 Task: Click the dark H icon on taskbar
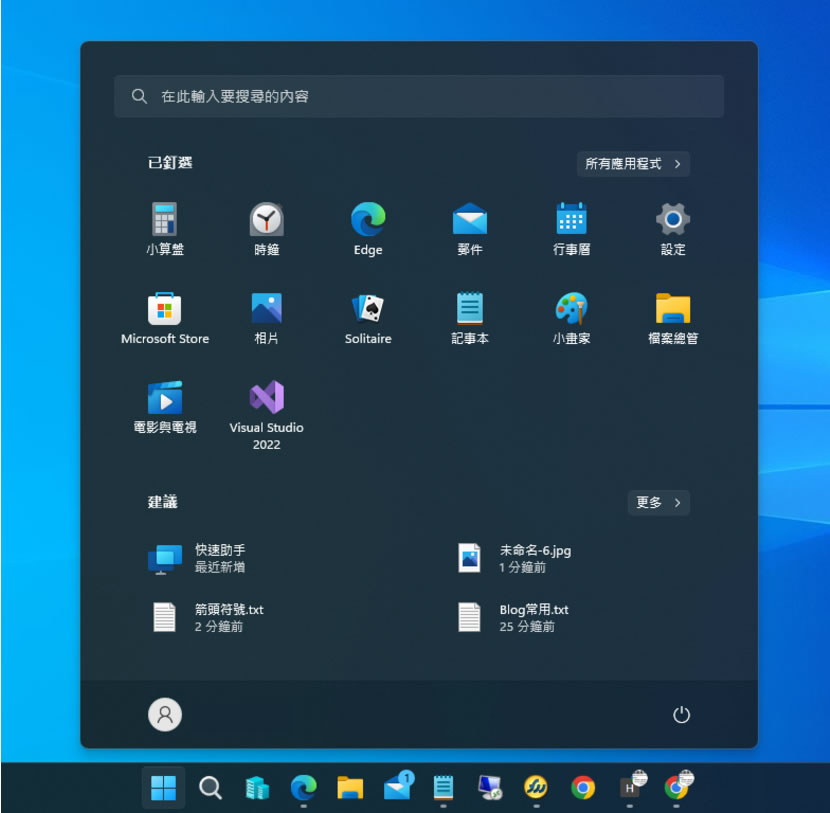coord(632,786)
